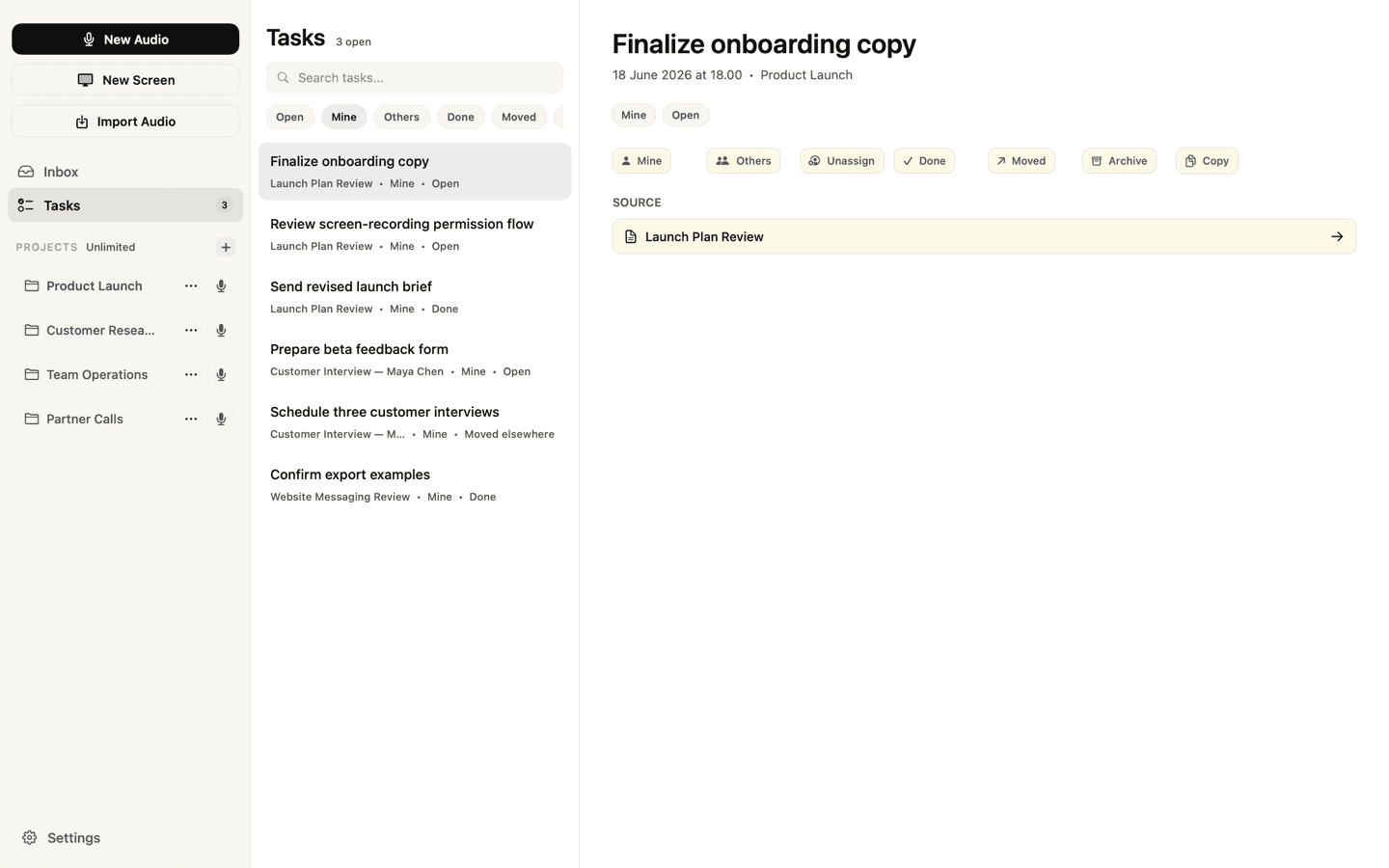
Task: Click the Tasks count badge showing 3
Action: pos(225,205)
